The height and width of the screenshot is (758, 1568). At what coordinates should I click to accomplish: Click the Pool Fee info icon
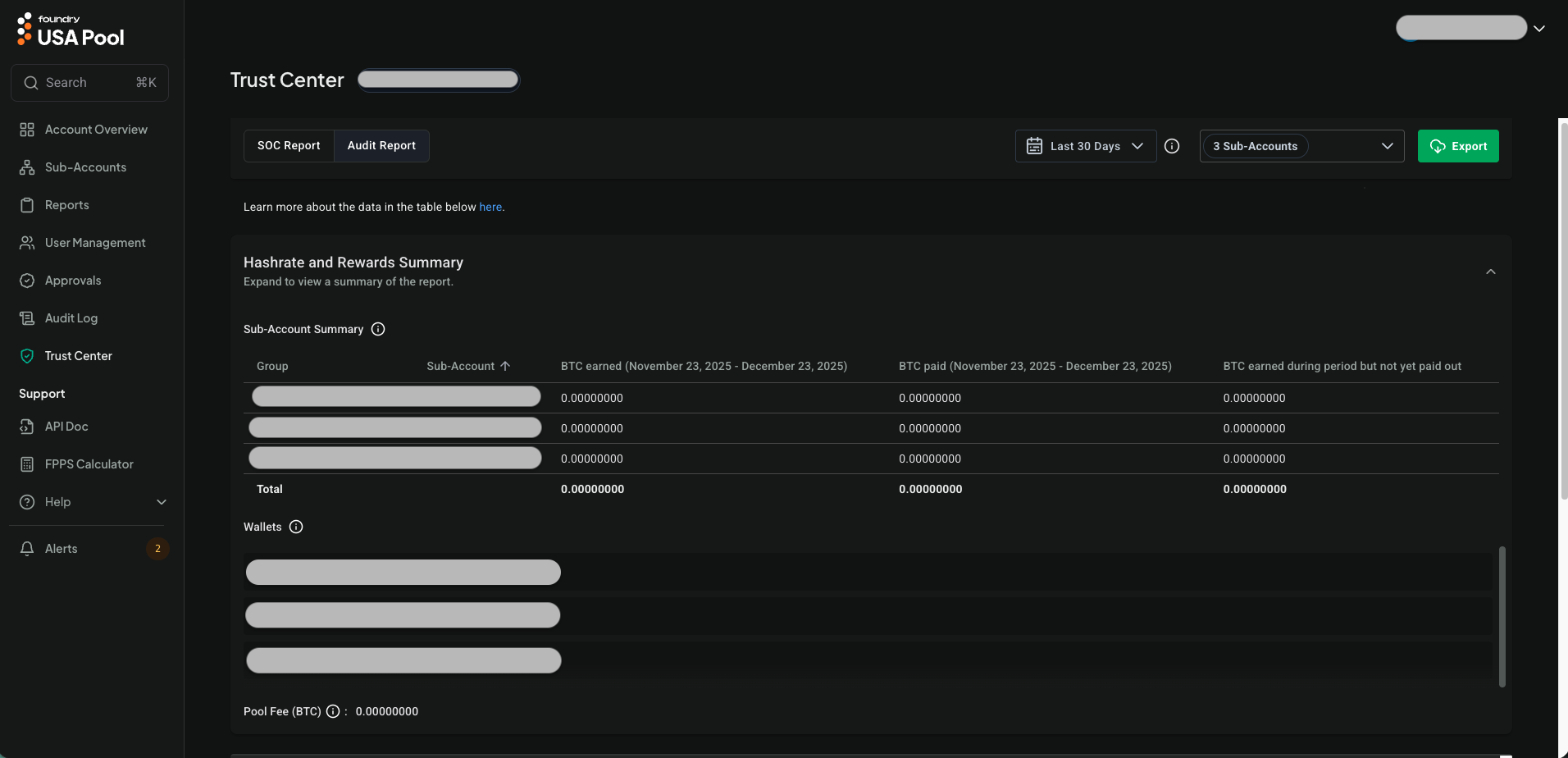[333, 711]
